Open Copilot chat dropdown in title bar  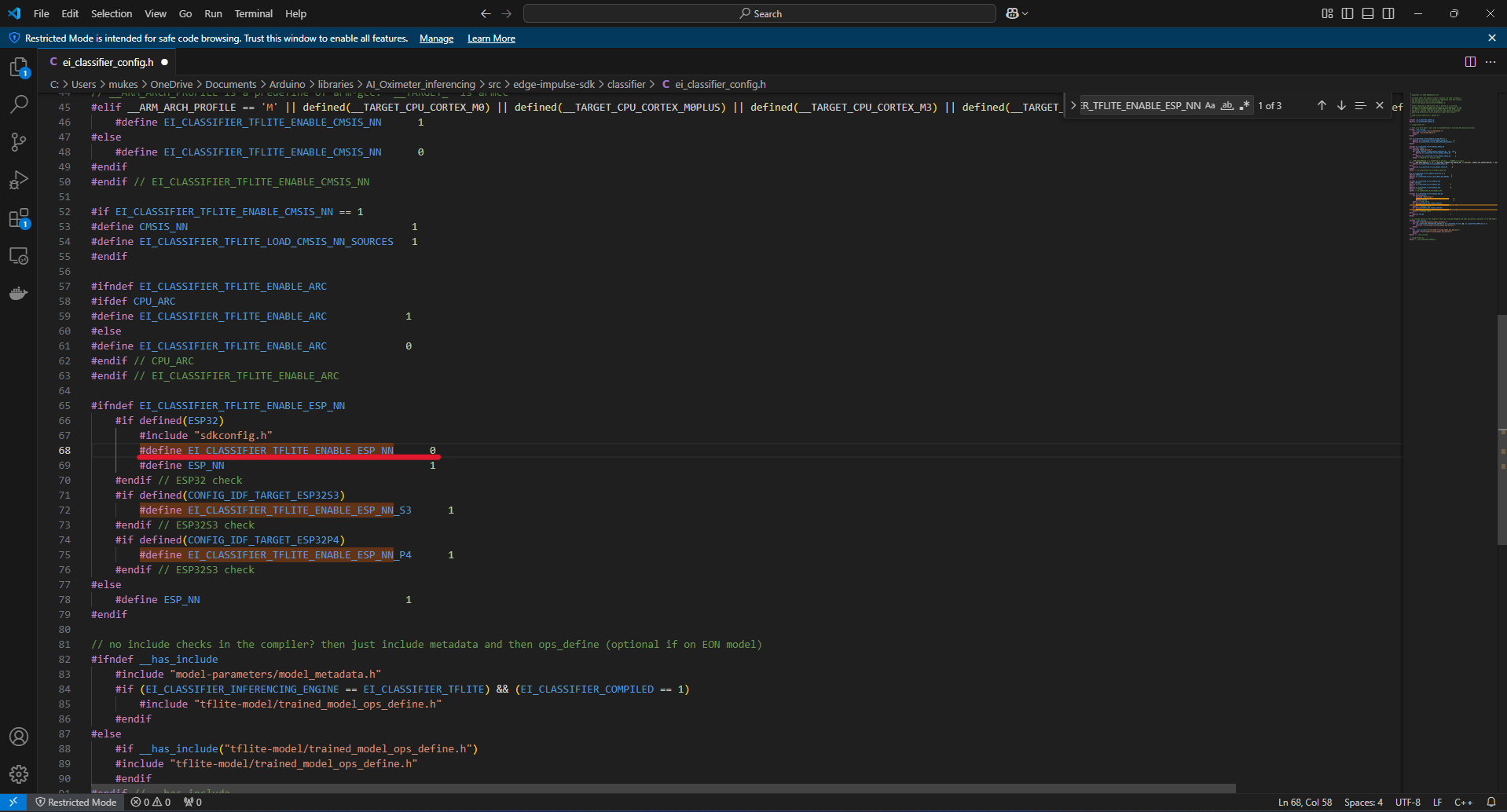tap(1025, 13)
